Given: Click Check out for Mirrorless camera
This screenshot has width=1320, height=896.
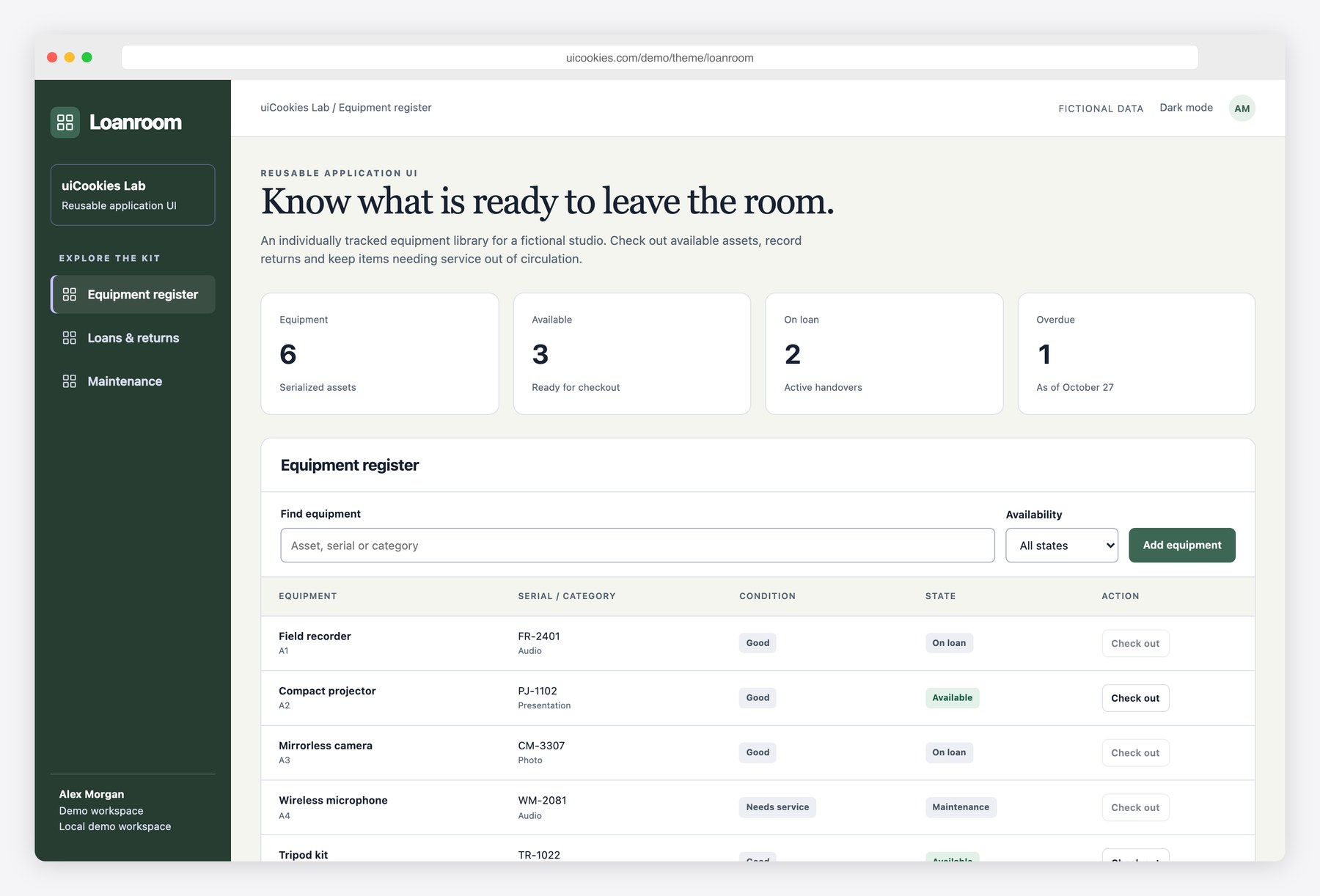Looking at the screenshot, I should 1135,753.
